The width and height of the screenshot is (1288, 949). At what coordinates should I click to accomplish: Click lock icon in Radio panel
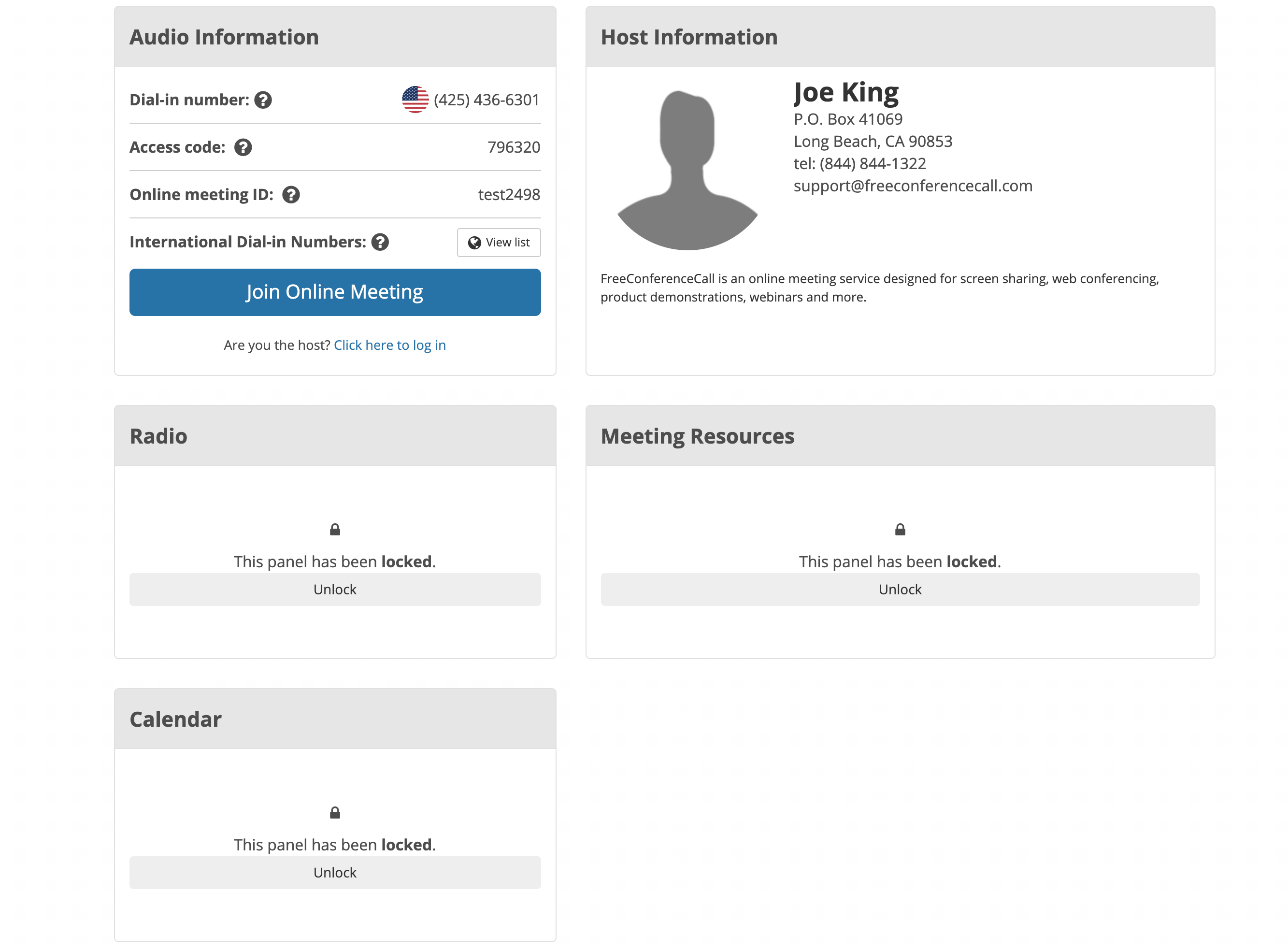pos(335,530)
